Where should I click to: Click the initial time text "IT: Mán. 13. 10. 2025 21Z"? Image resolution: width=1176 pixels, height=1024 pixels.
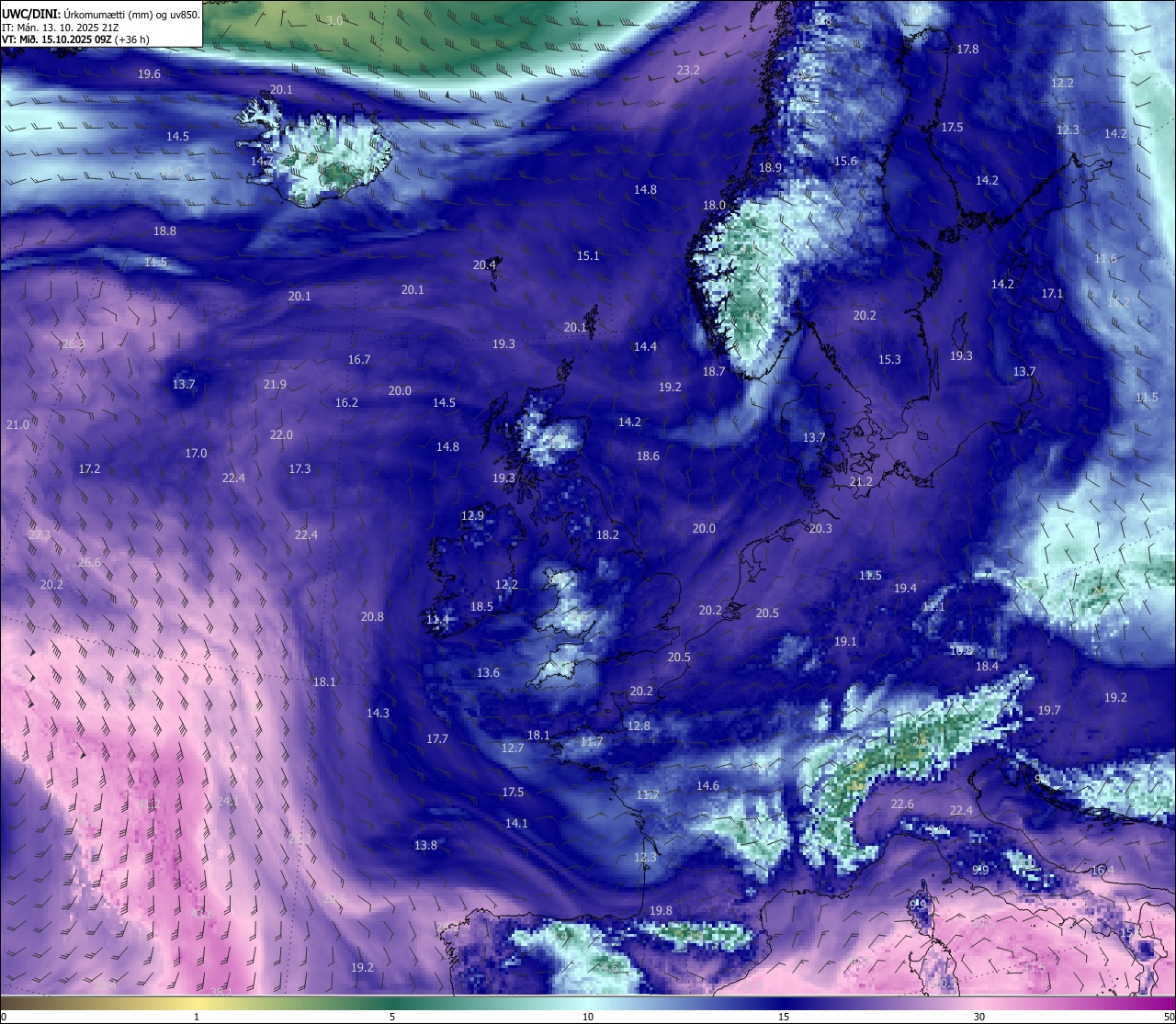pyautogui.click(x=62, y=28)
